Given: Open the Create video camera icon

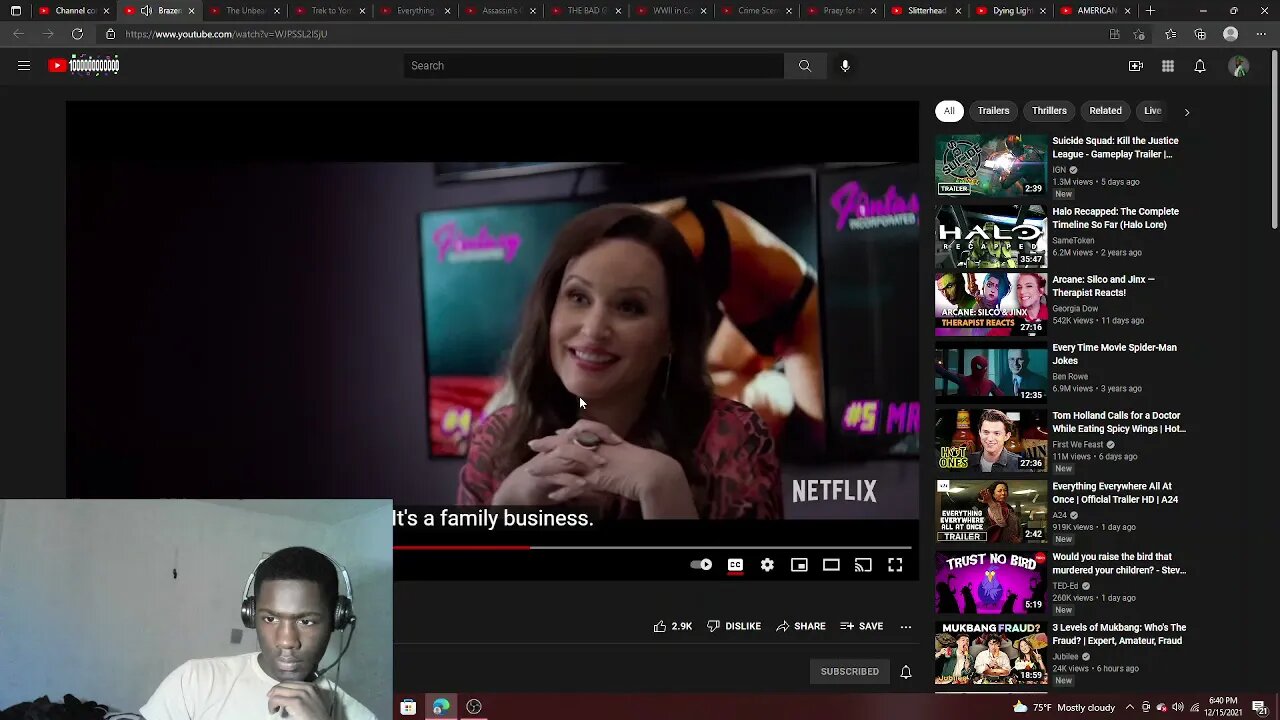Looking at the screenshot, I should click(x=1136, y=66).
